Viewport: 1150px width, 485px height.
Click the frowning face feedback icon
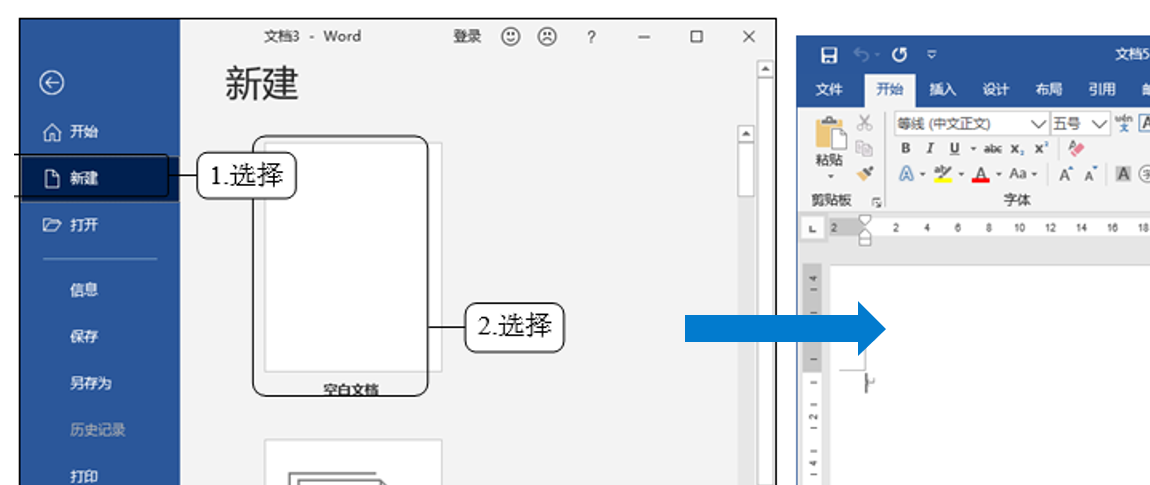point(546,37)
